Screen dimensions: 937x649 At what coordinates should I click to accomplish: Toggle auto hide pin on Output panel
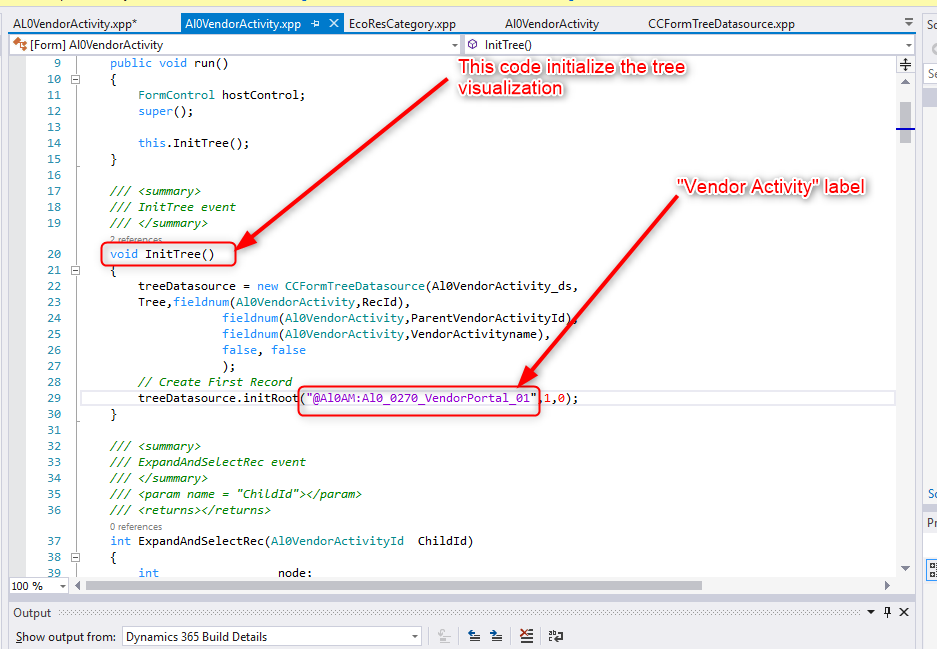click(887, 612)
